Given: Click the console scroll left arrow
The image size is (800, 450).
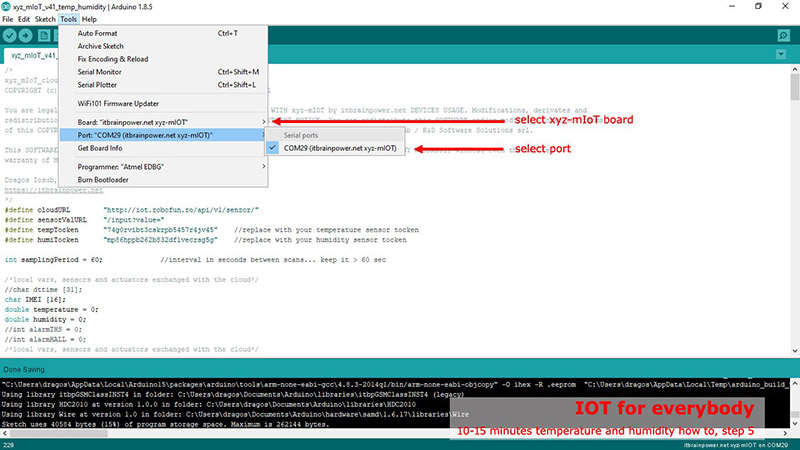Looking at the screenshot, I should point(5,433).
